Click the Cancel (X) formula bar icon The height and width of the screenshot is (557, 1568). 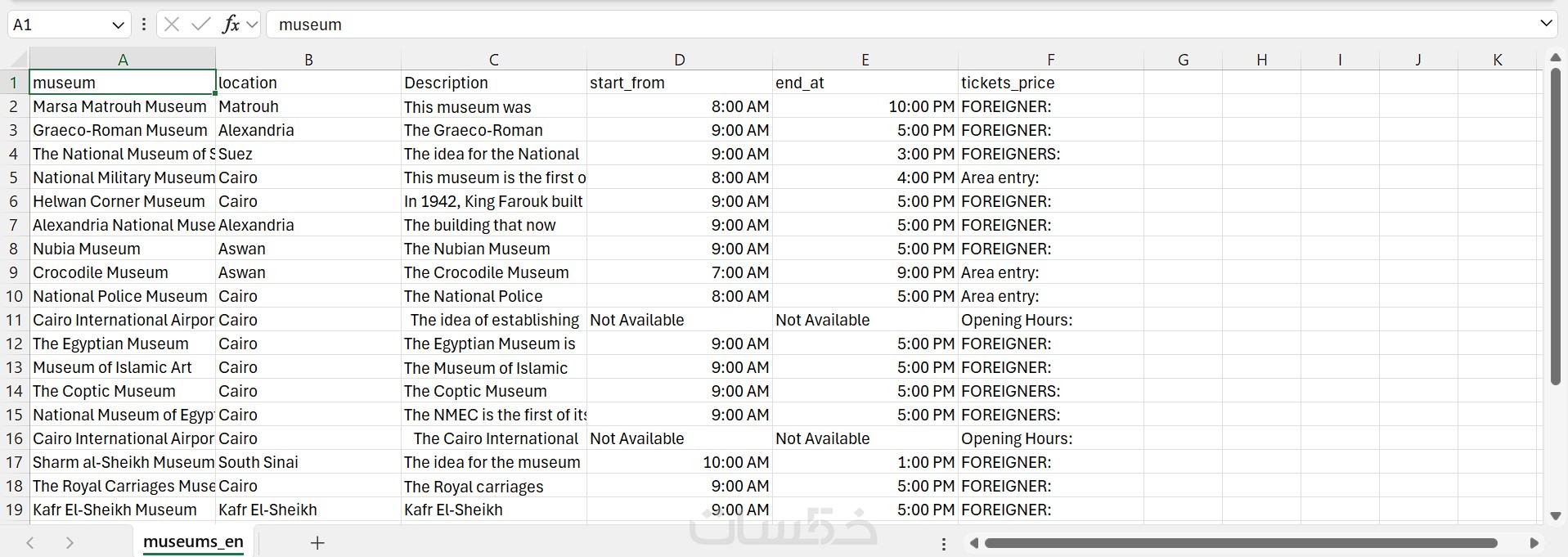(x=172, y=25)
